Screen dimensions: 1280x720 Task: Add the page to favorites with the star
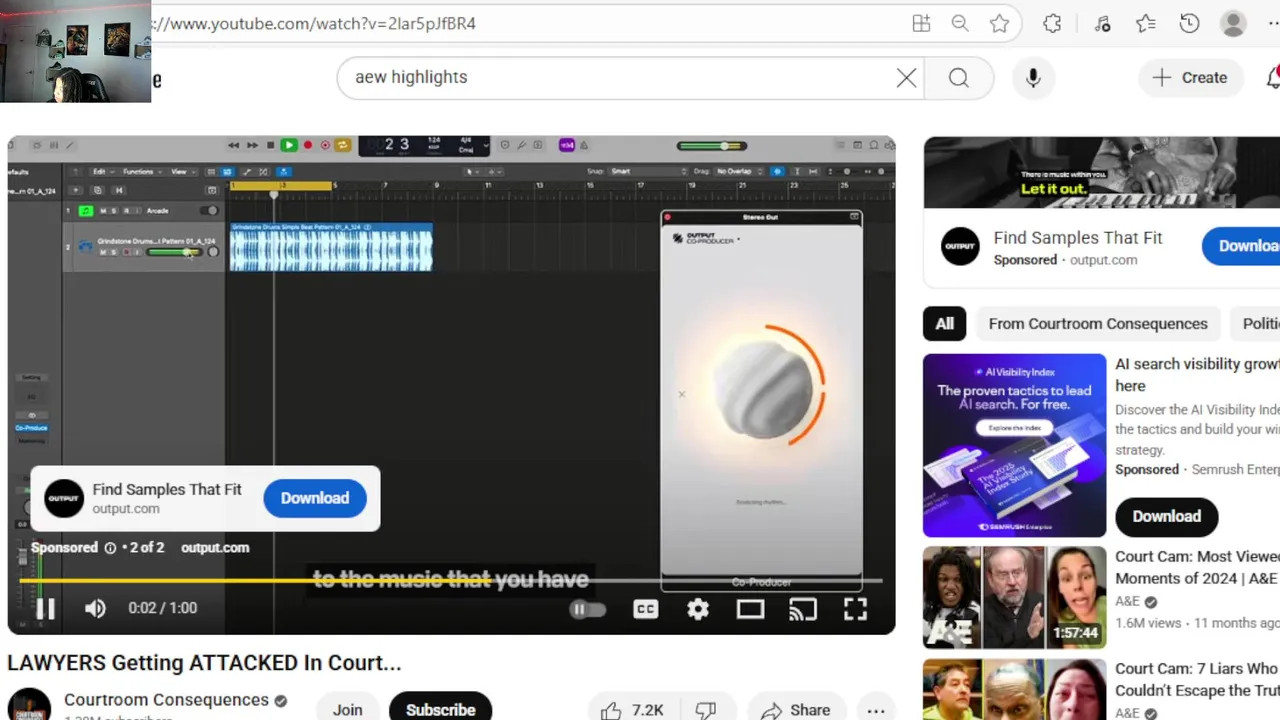click(999, 23)
